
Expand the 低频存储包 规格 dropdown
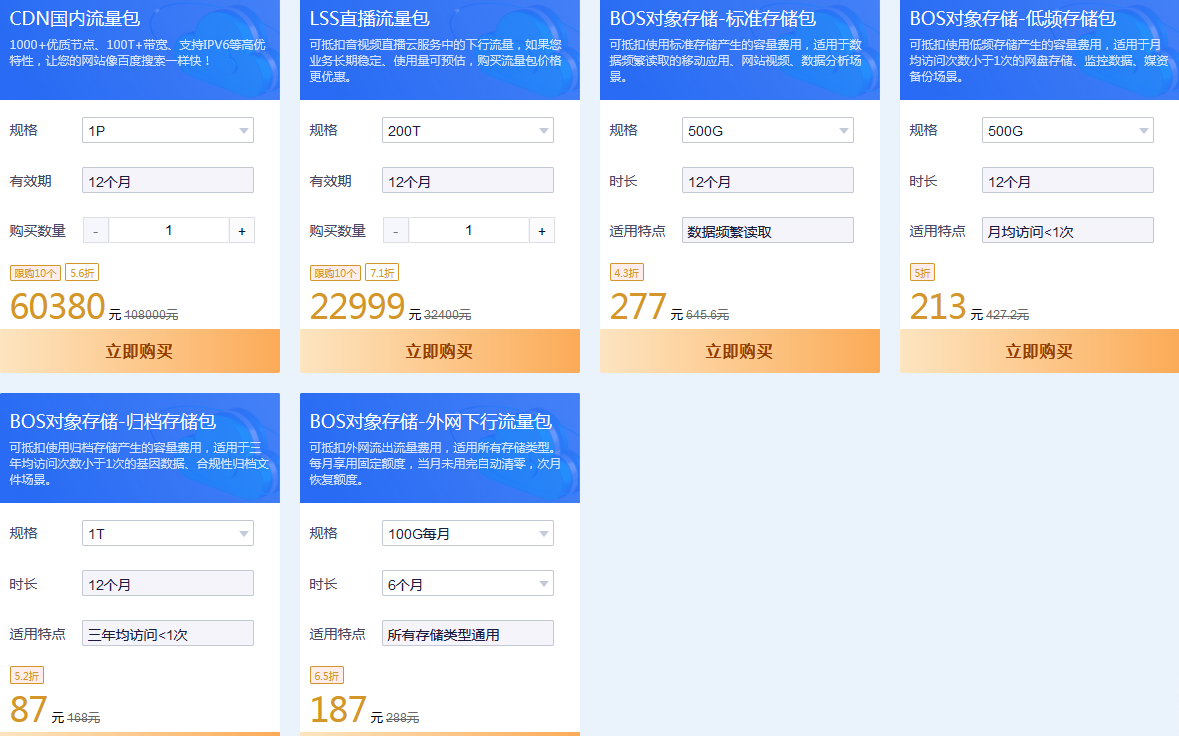point(1068,130)
